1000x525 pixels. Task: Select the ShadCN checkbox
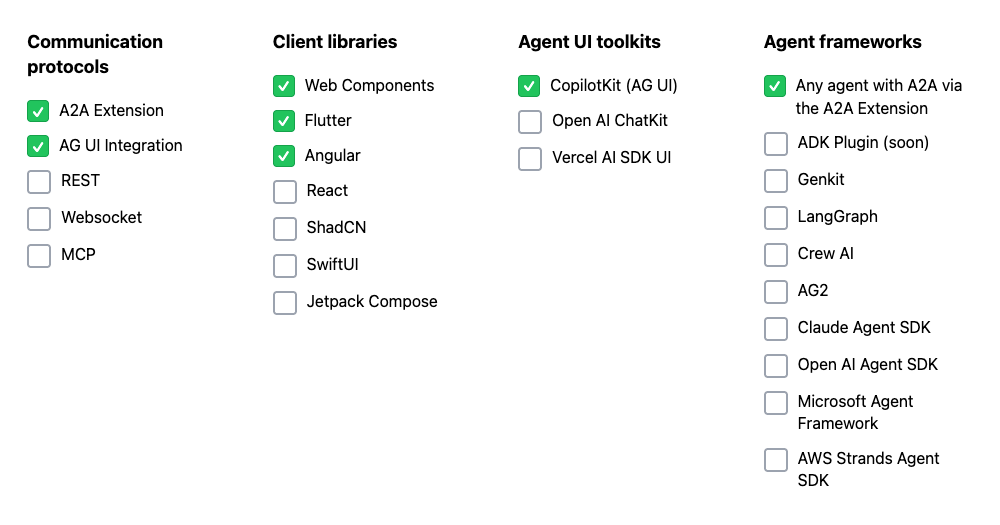click(285, 228)
